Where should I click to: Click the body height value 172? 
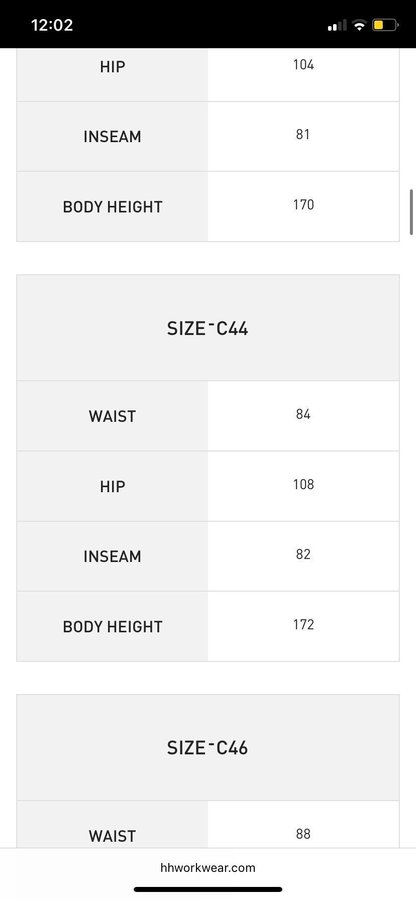pos(303,624)
